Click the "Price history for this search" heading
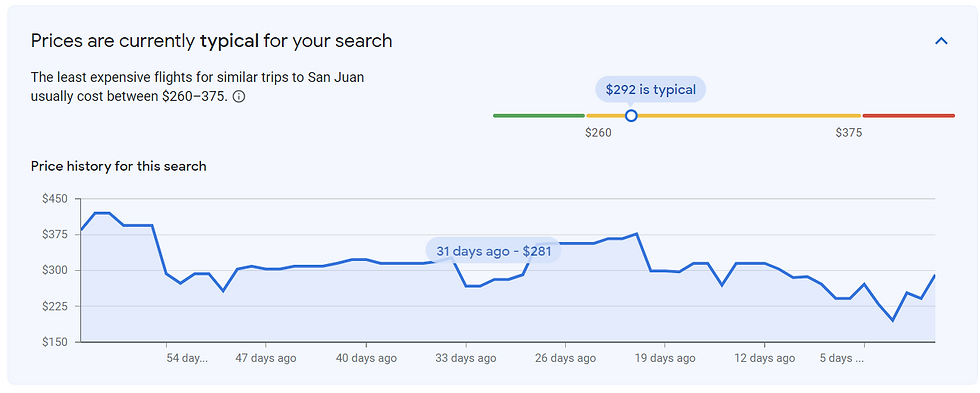 (118, 166)
